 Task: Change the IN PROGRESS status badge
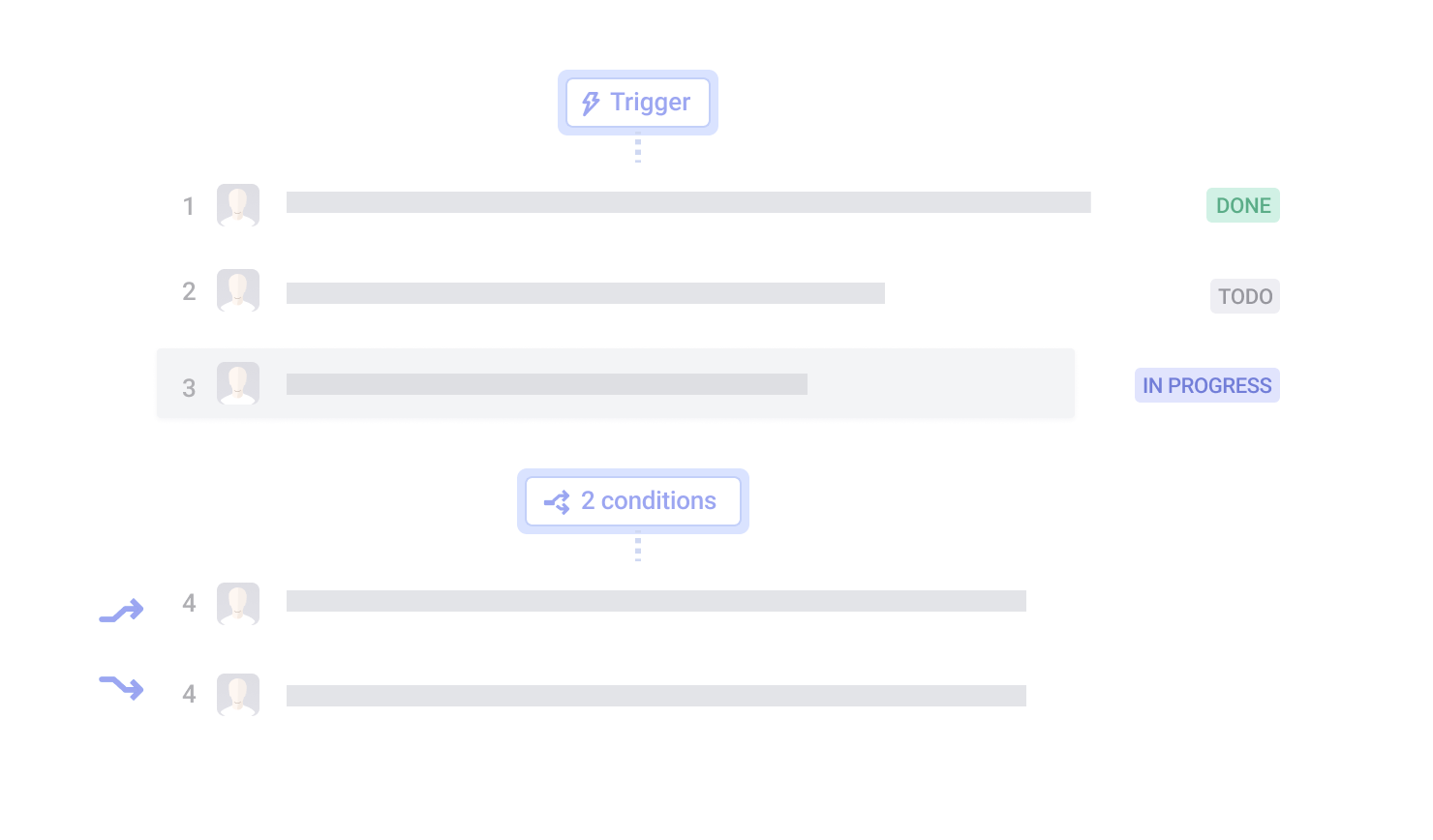pos(1207,385)
